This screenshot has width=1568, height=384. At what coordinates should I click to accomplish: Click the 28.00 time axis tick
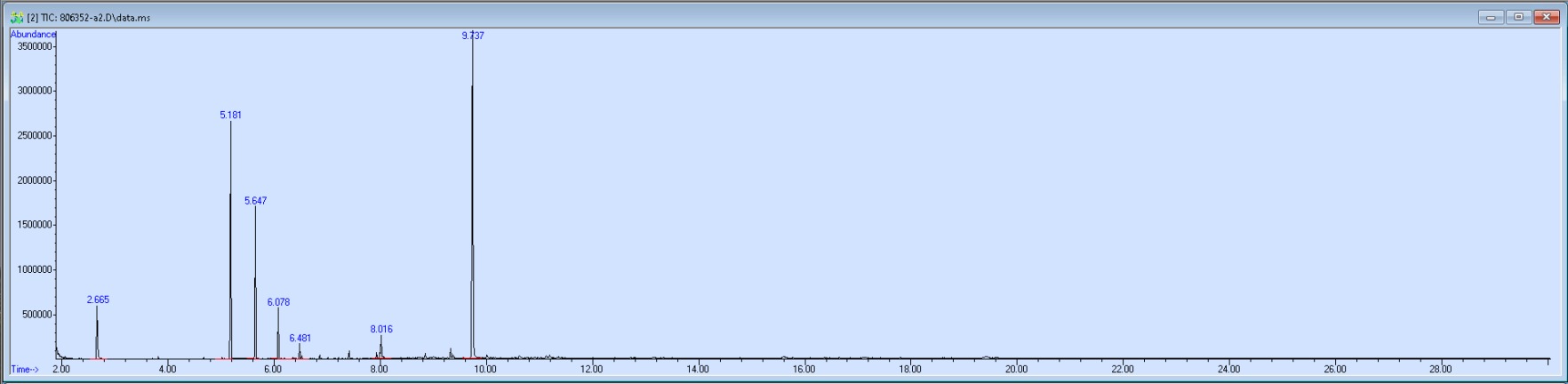click(x=1441, y=369)
